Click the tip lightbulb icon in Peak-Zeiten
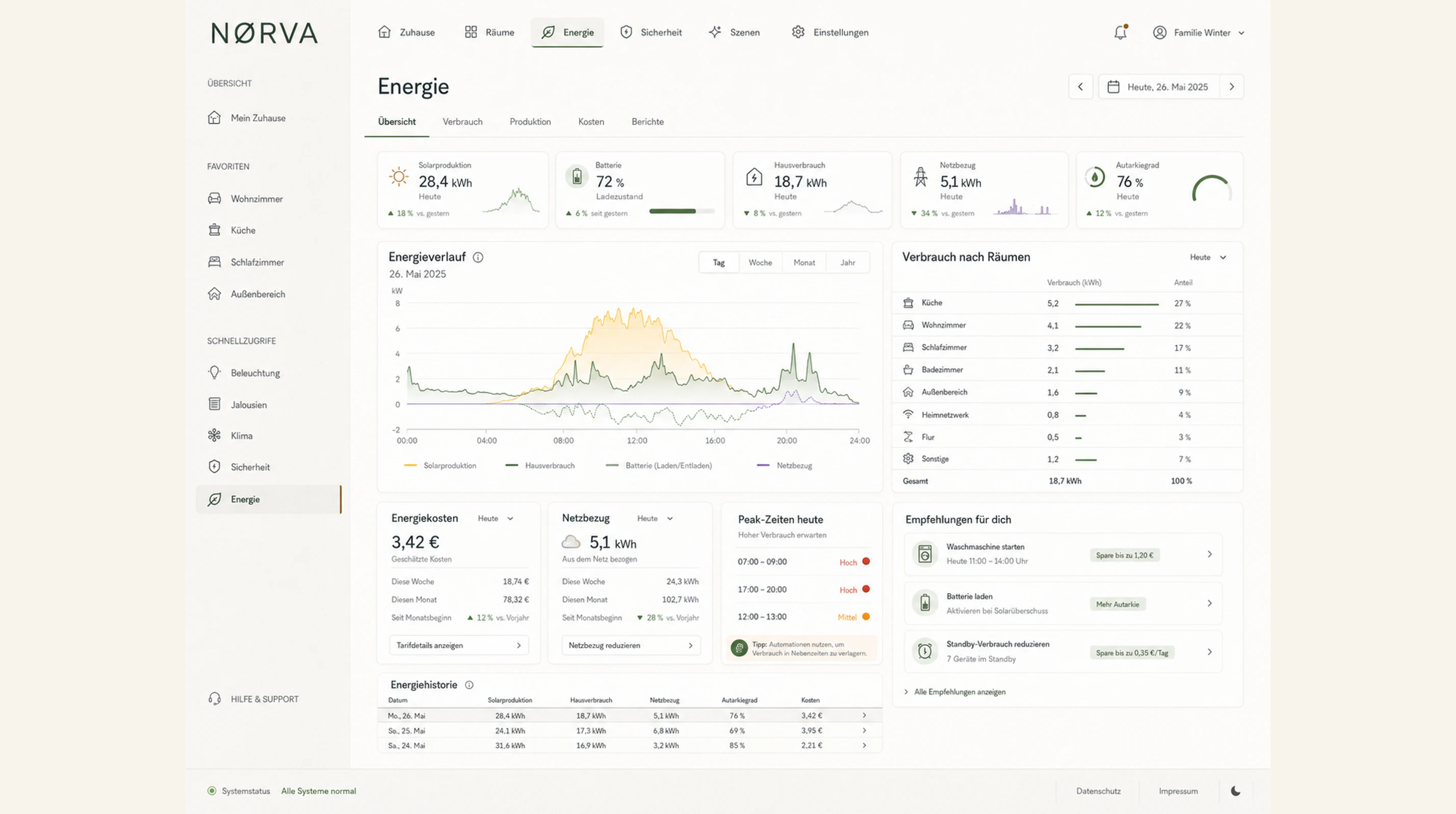This screenshot has height=814, width=1456. (739, 648)
